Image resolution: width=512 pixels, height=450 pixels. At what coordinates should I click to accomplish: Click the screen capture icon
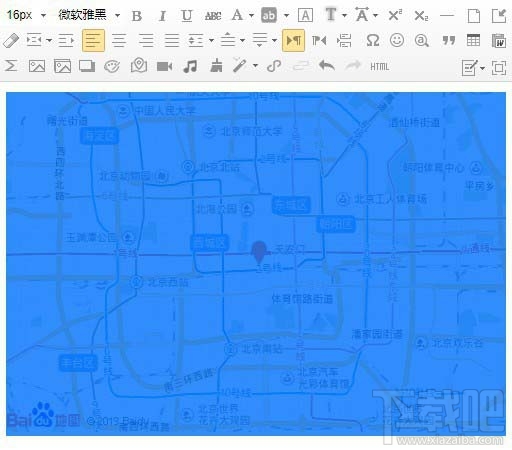click(87, 66)
